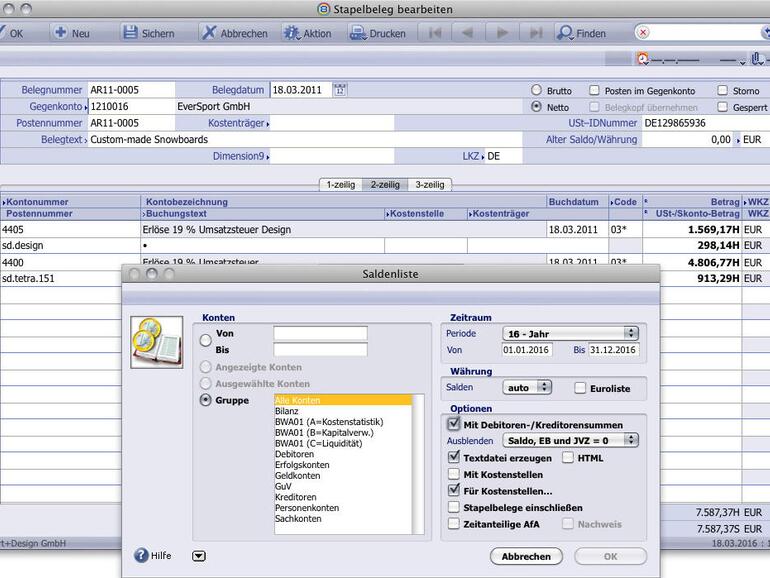Click Kontobezeichnung column header

[x=344, y=202]
